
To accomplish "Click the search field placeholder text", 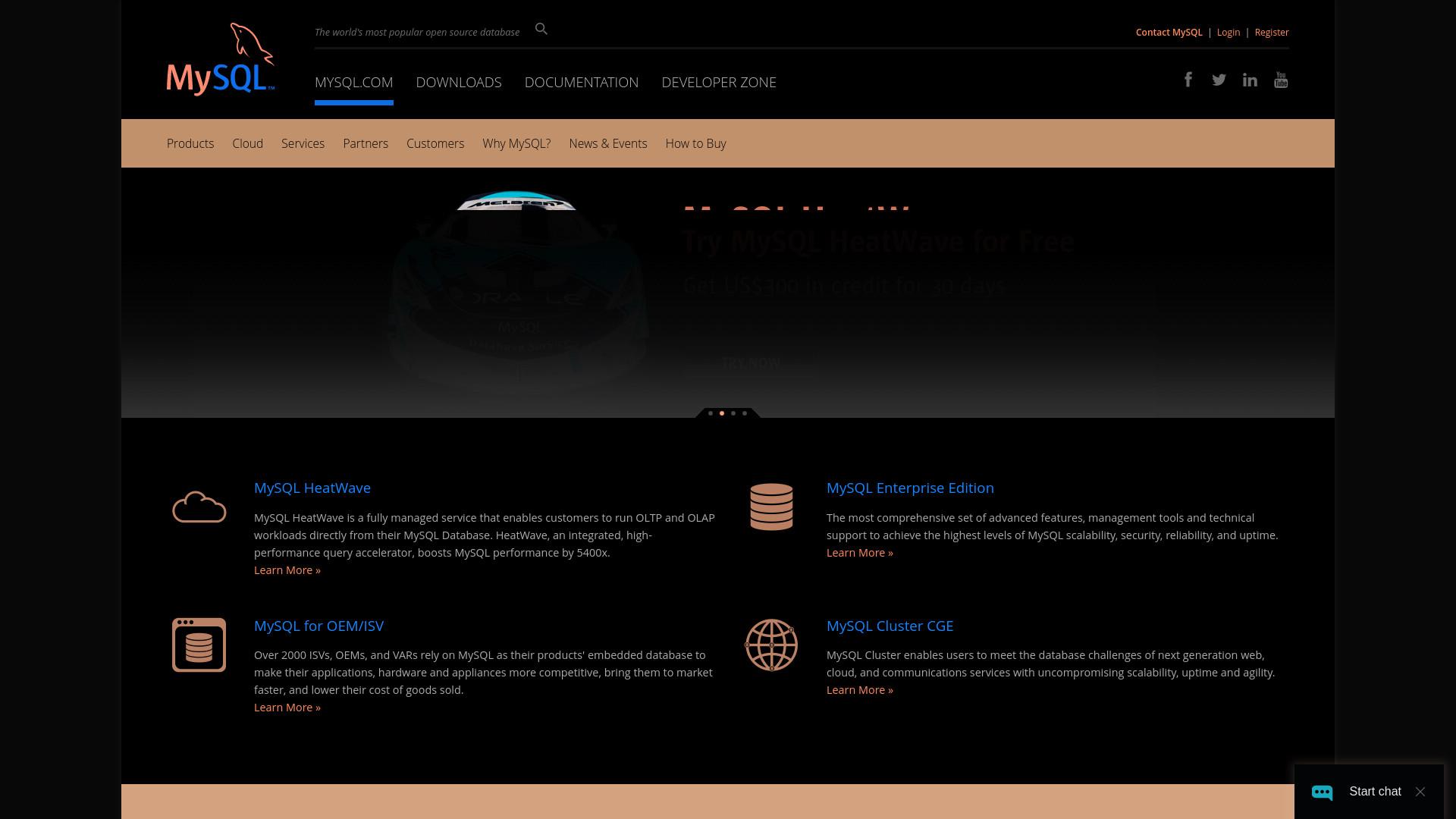I will tap(417, 32).
